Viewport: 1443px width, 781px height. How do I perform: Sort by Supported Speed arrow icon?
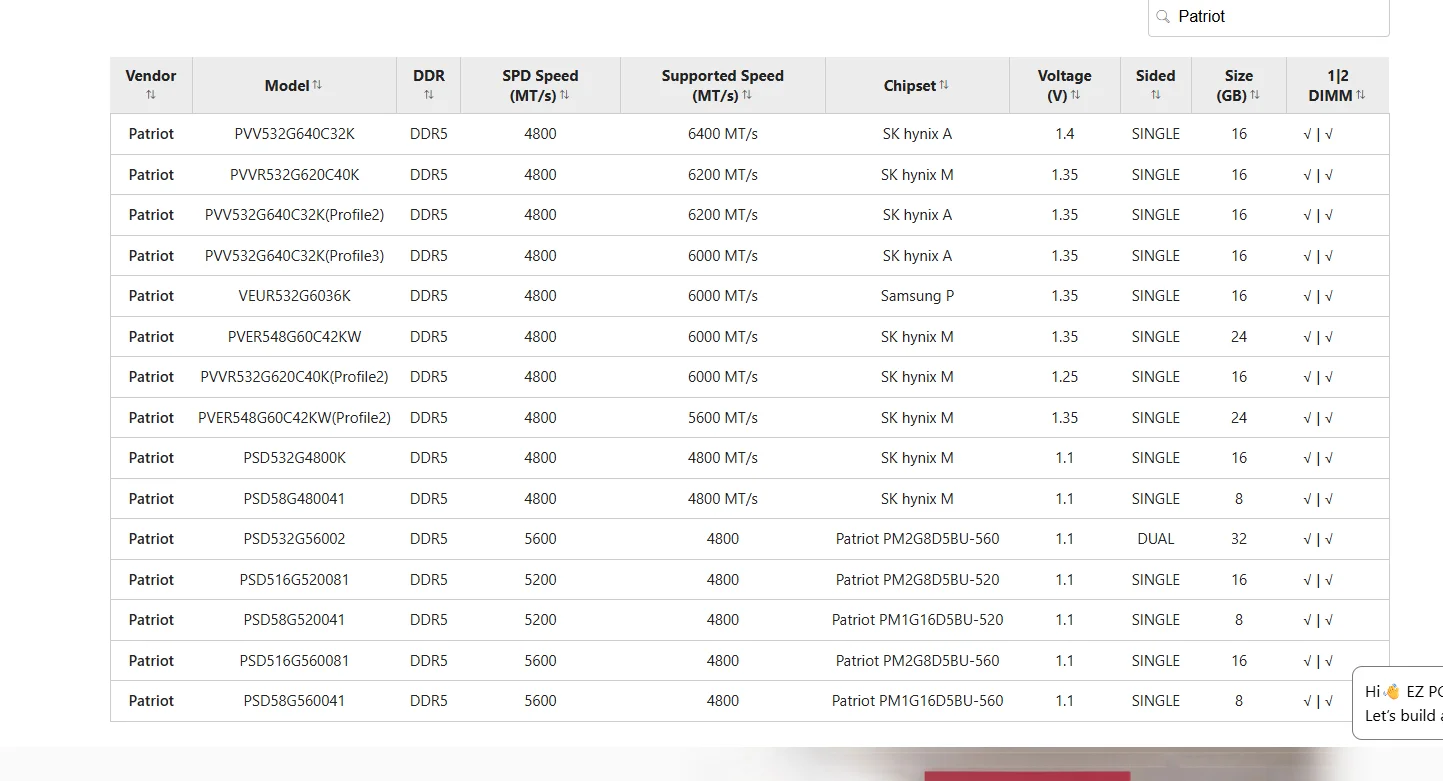pos(747,95)
